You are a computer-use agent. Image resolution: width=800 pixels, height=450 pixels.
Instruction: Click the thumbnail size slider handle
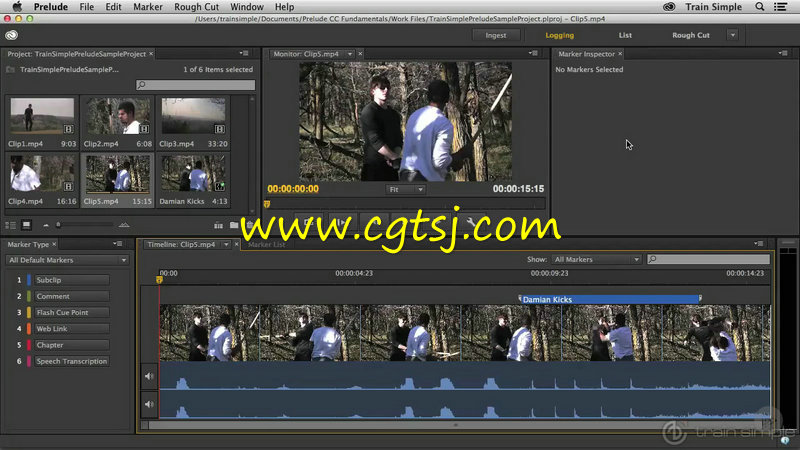(58, 224)
